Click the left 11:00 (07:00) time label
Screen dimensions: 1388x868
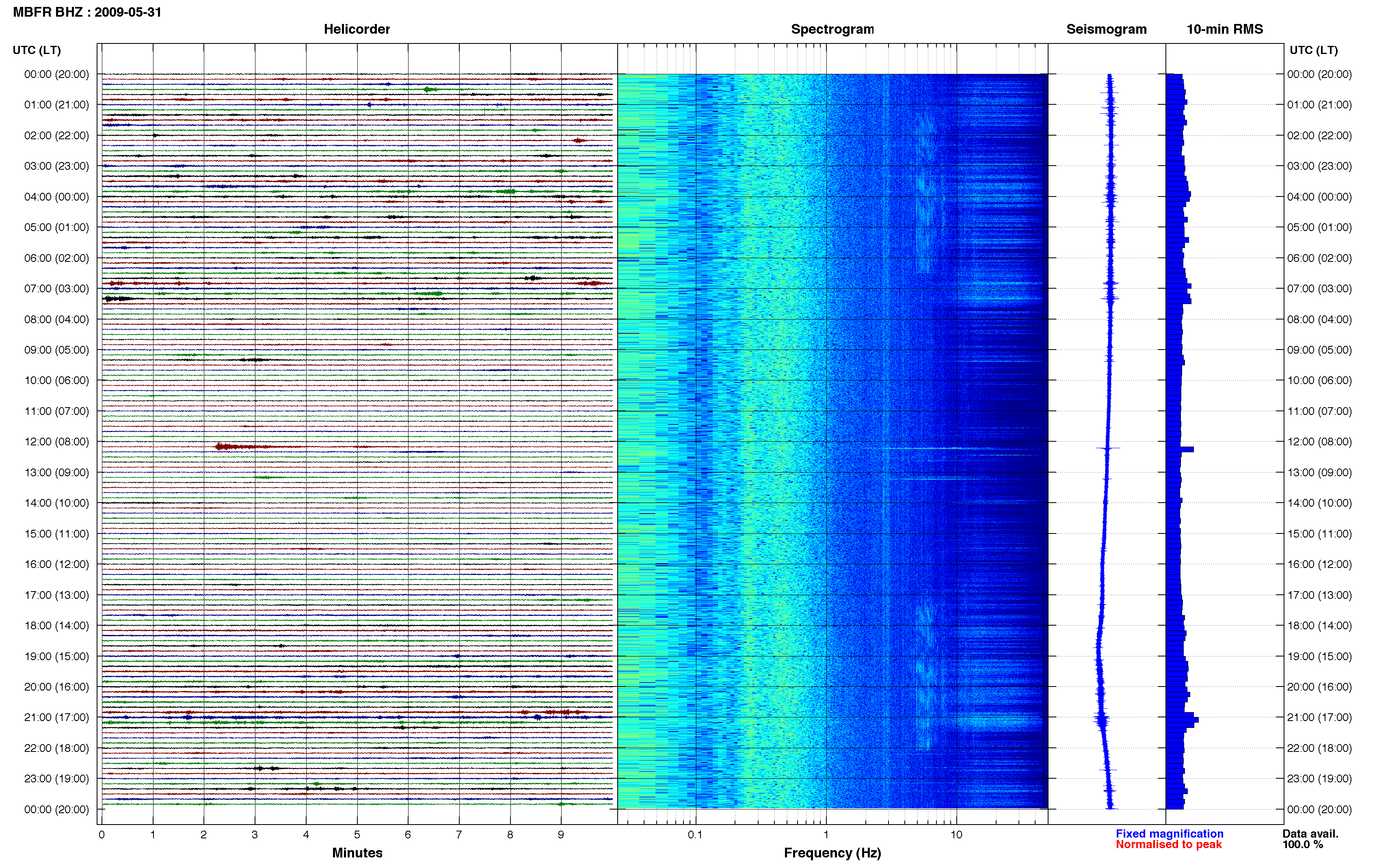(56, 411)
